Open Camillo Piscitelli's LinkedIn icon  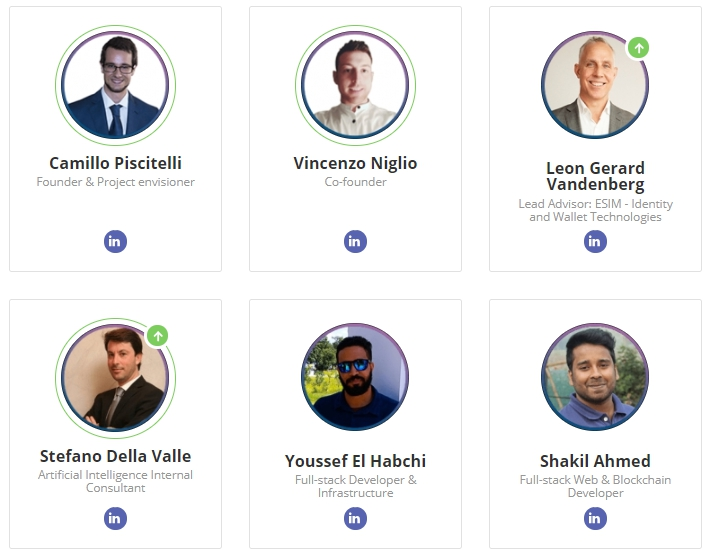click(115, 242)
